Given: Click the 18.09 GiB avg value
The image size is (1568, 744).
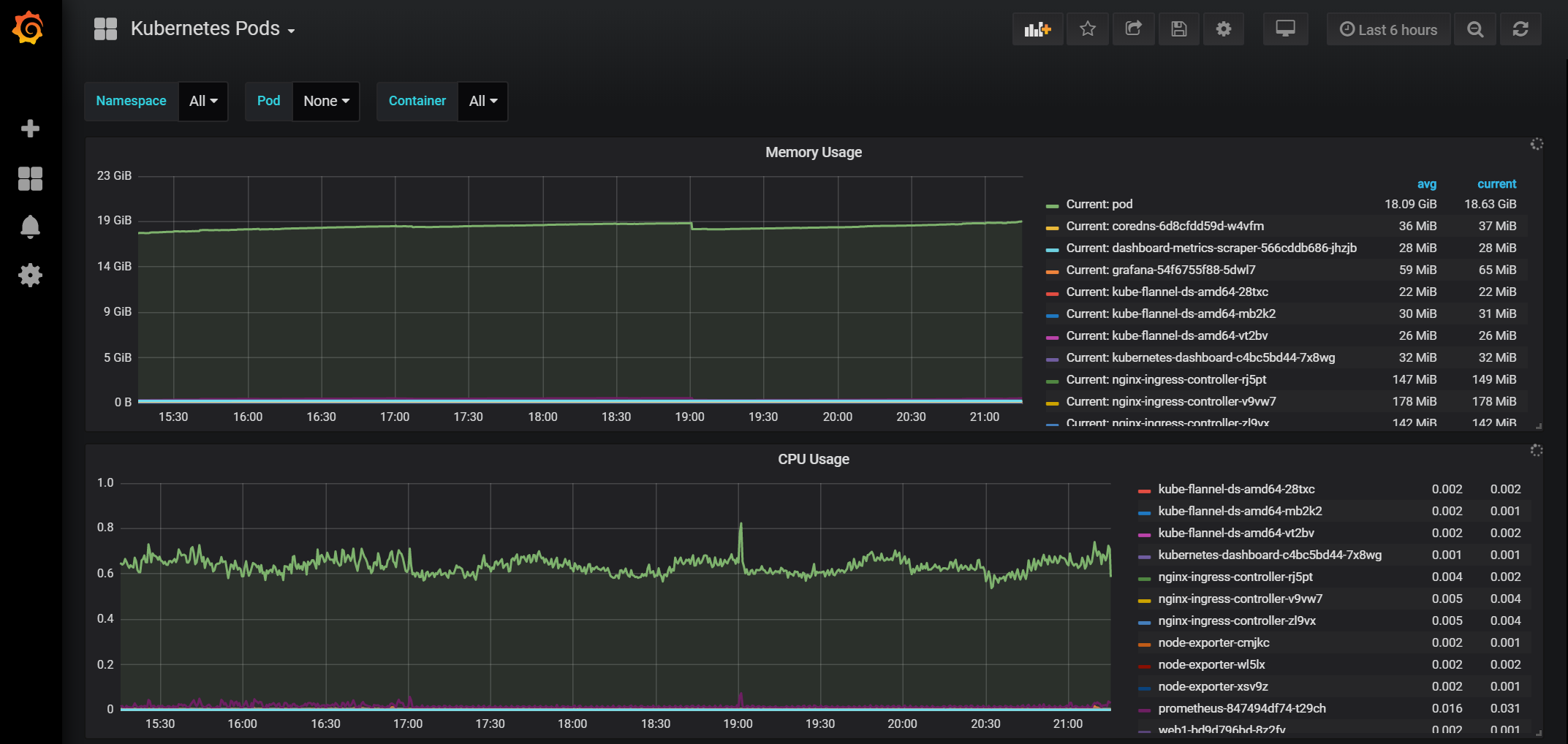Looking at the screenshot, I should (x=1410, y=204).
